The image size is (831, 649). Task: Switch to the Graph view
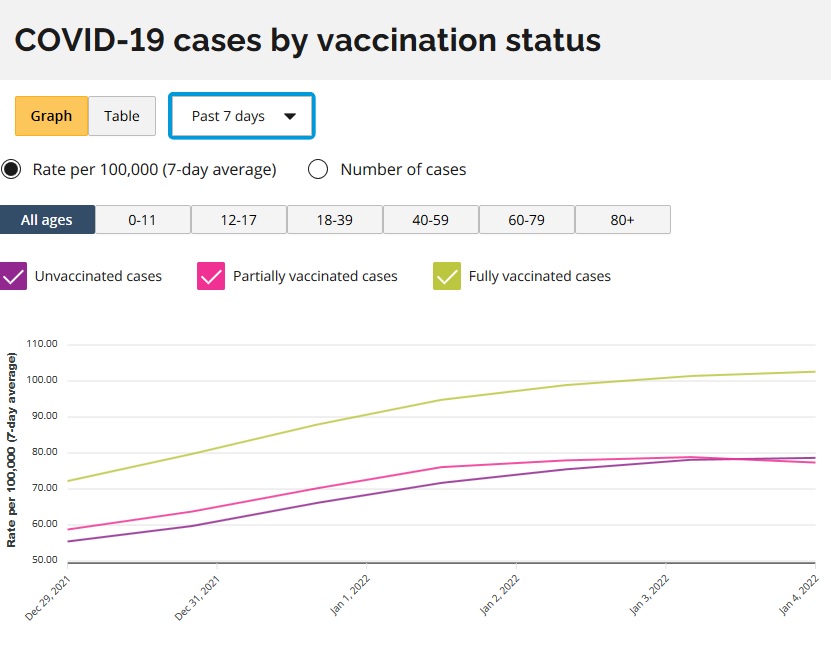point(51,116)
